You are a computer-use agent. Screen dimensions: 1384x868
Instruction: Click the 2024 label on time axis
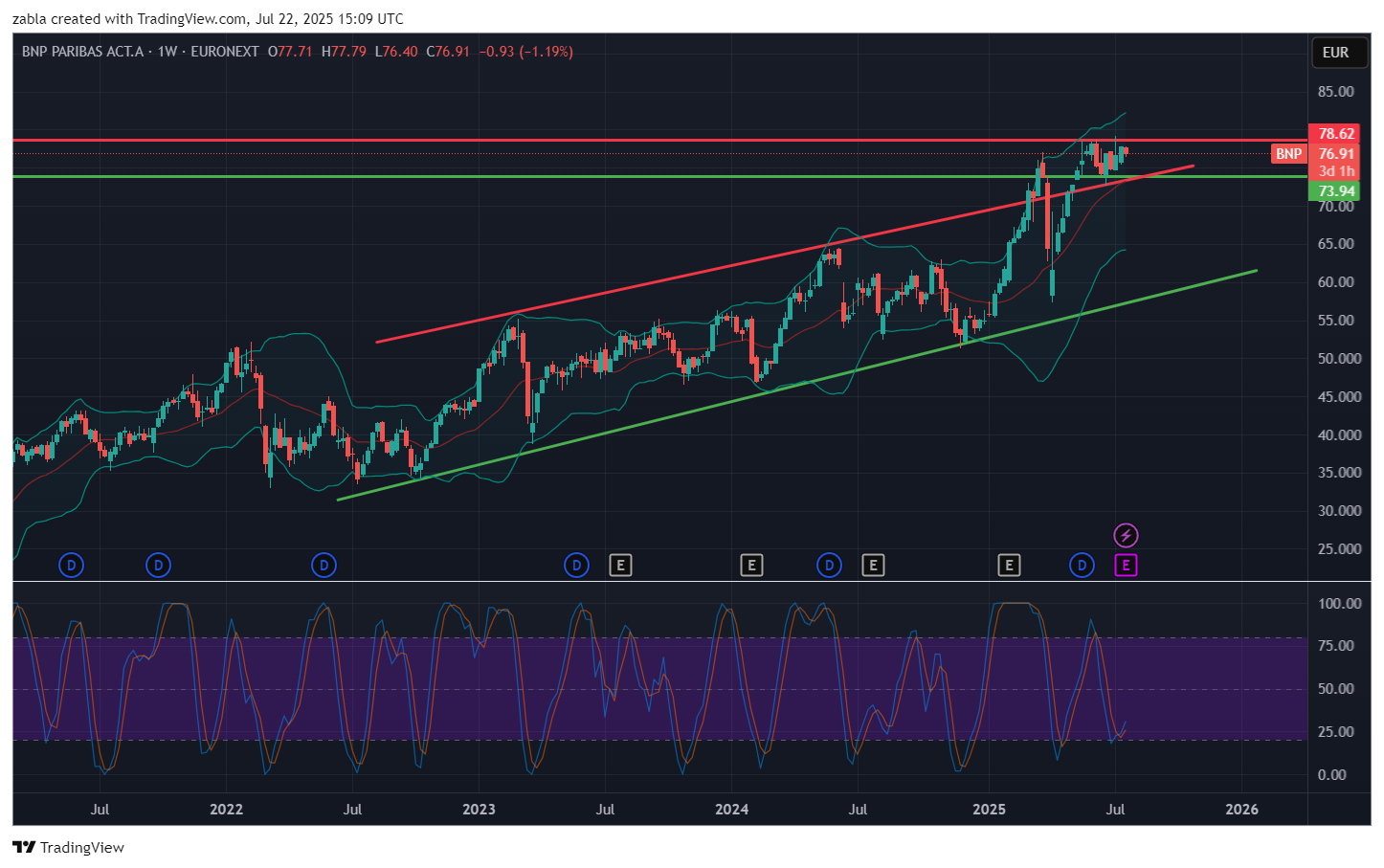pyautogui.click(x=732, y=810)
